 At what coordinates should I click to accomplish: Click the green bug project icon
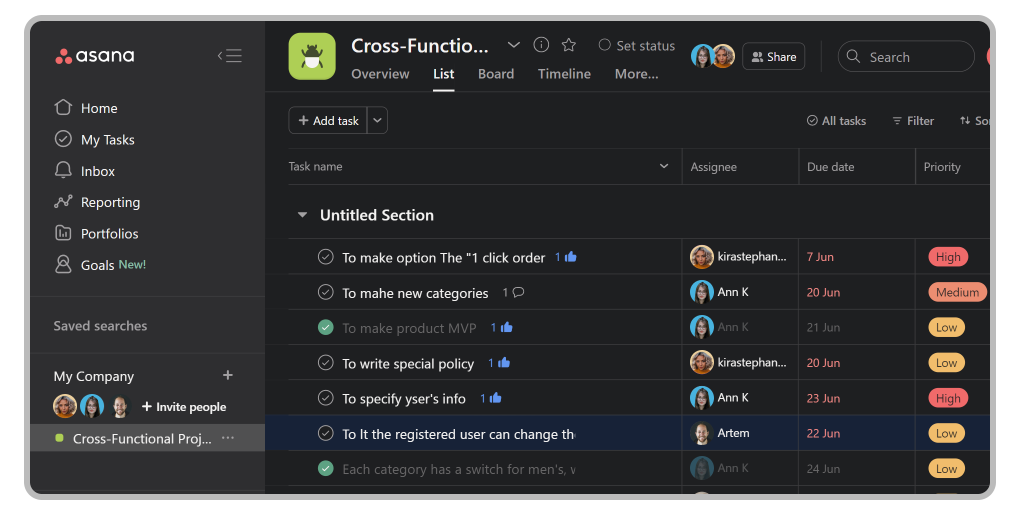(312, 57)
